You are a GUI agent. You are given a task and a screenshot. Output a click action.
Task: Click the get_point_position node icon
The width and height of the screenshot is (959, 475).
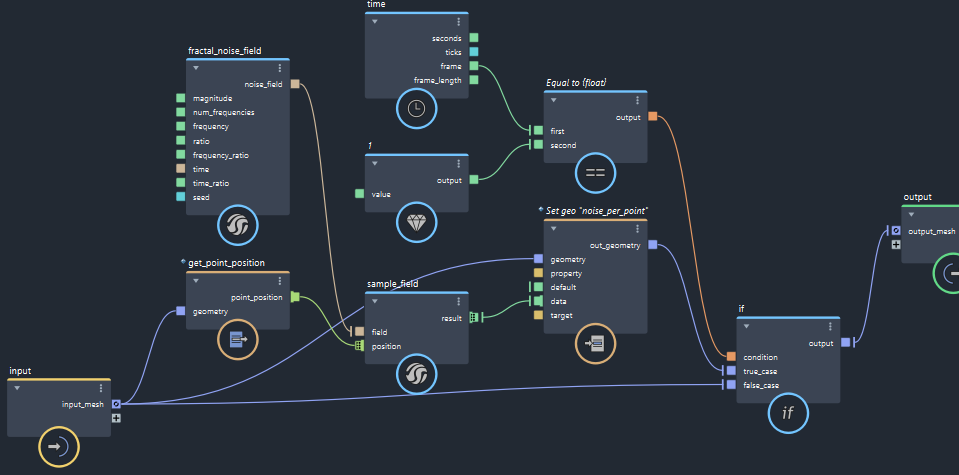click(237, 339)
